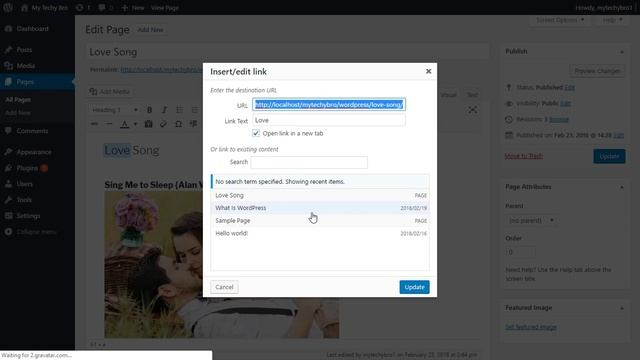Click Set featured image link
The height and width of the screenshot is (360, 640).
pyautogui.click(x=531, y=327)
